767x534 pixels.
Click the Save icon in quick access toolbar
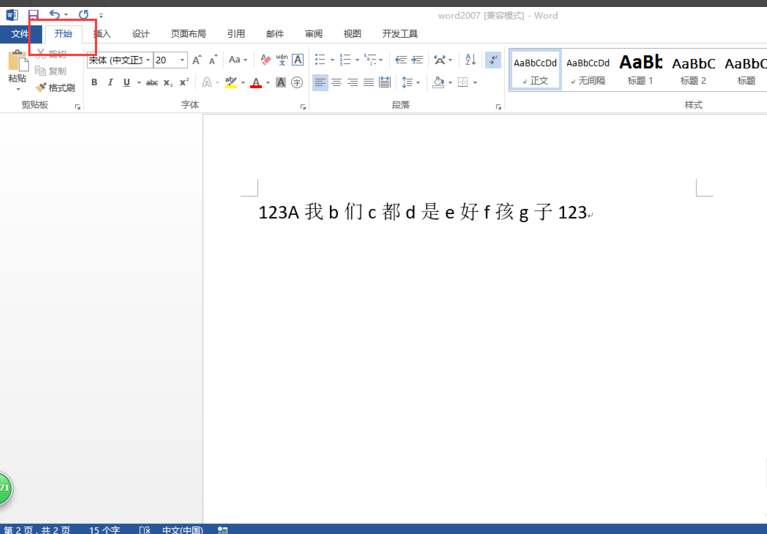[x=33, y=15]
